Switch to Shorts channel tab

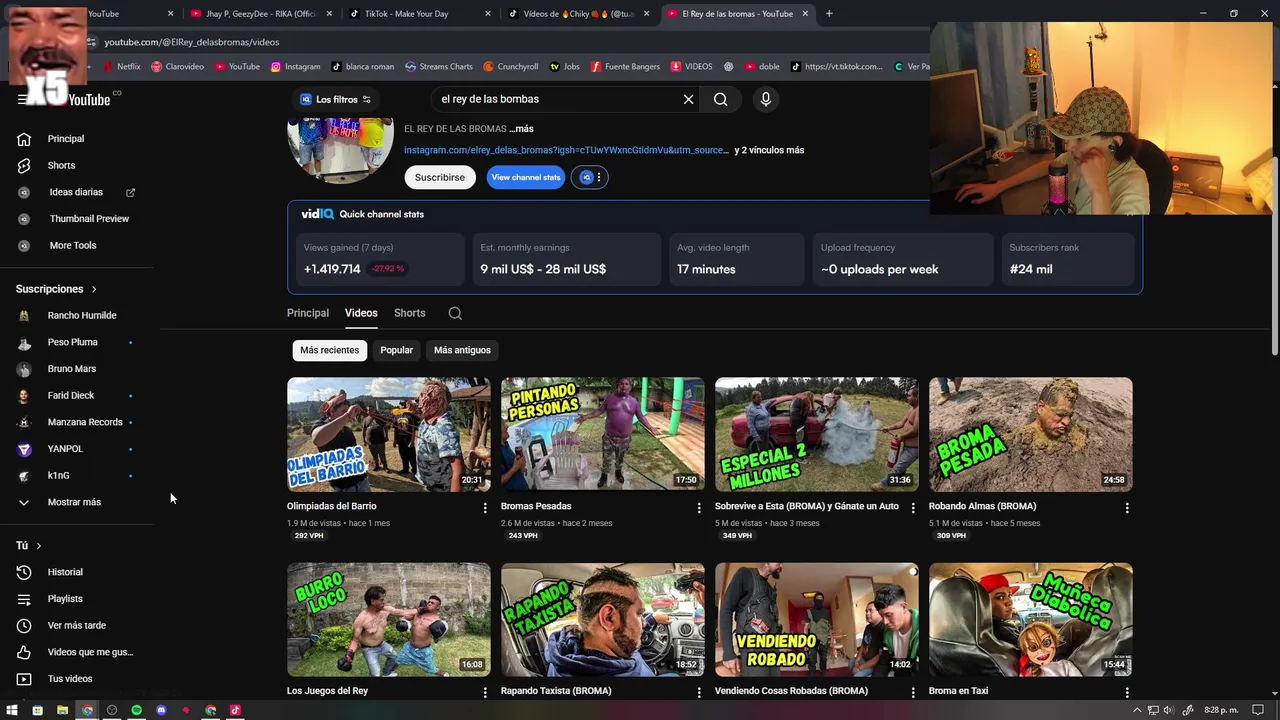coord(410,313)
